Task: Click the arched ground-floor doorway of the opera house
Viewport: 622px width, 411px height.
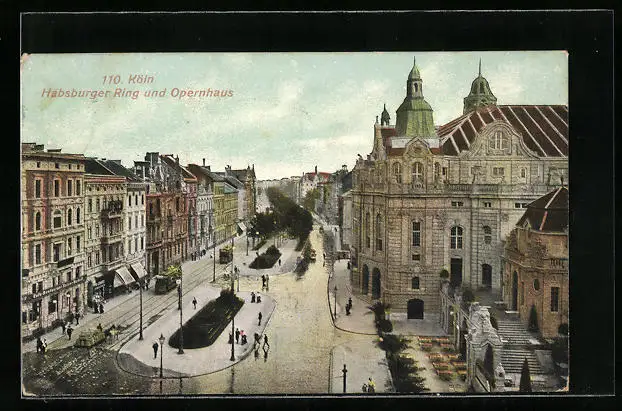Action: point(415,309)
